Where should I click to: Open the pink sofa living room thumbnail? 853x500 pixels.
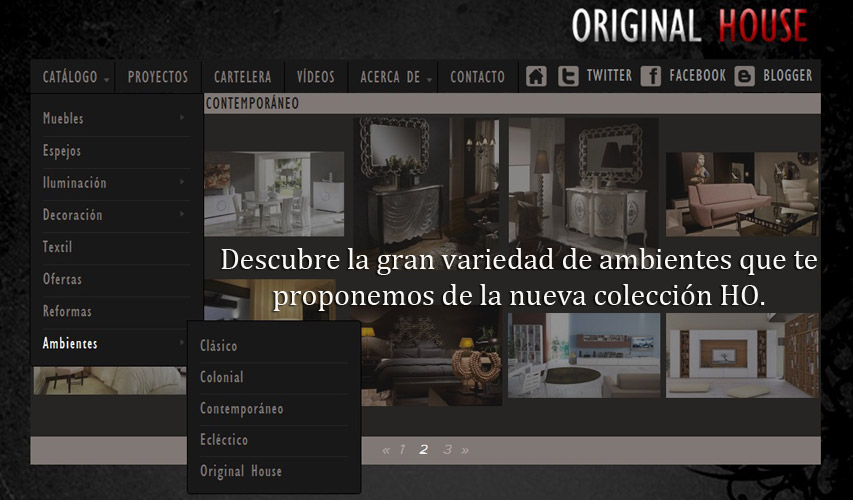pyautogui.click(x=743, y=194)
